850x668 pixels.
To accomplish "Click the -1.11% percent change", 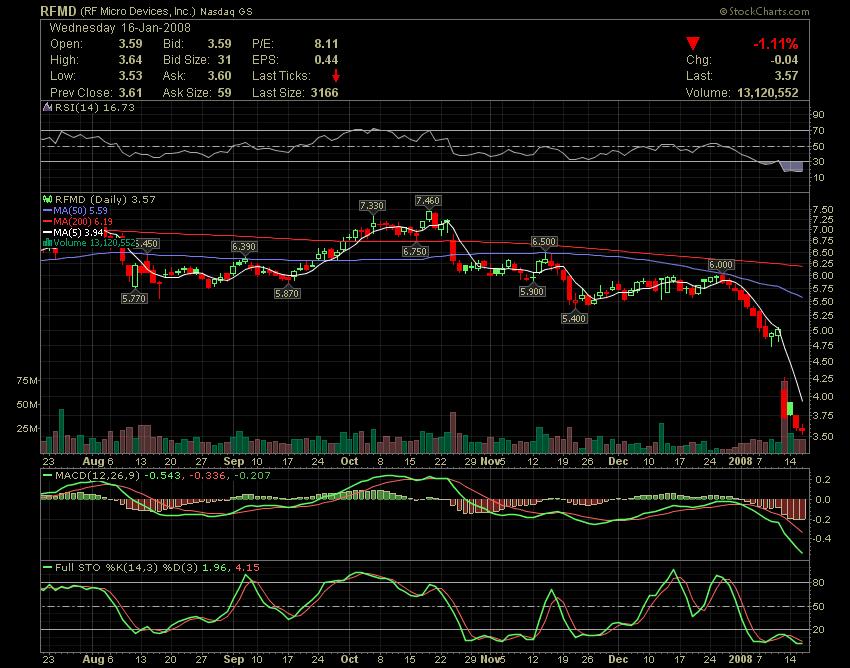I will tap(776, 44).
